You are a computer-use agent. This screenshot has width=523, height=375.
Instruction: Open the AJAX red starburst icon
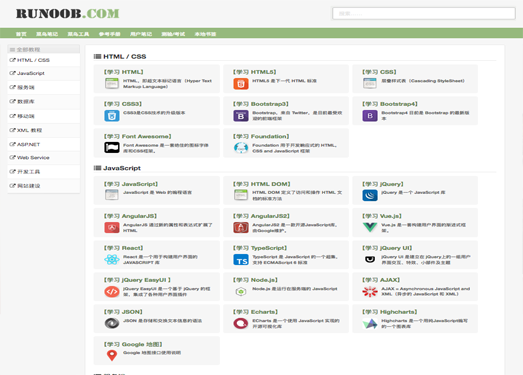pyautogui.click(x=370, y=291)
